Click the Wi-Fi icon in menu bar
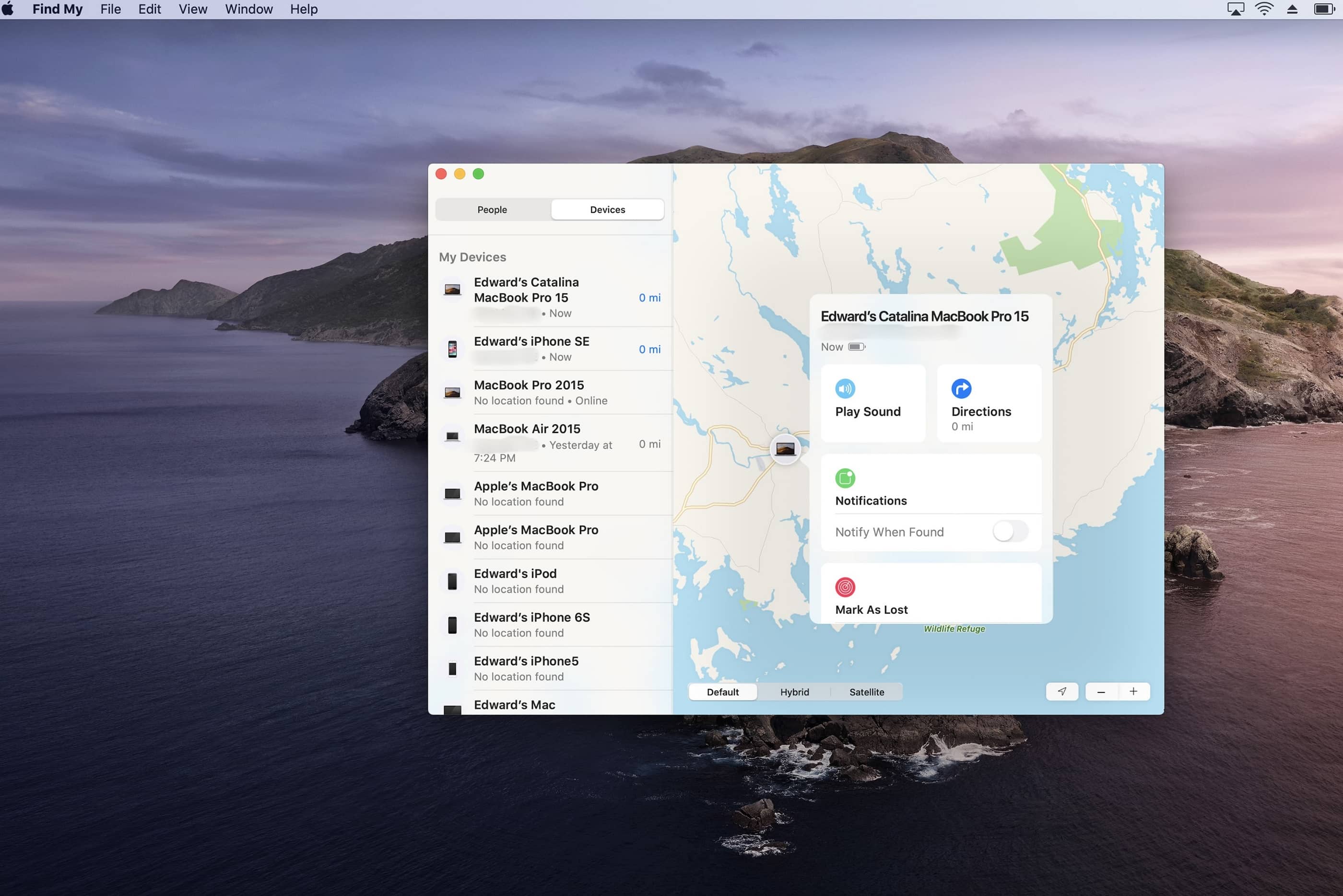 point(1264,9)
